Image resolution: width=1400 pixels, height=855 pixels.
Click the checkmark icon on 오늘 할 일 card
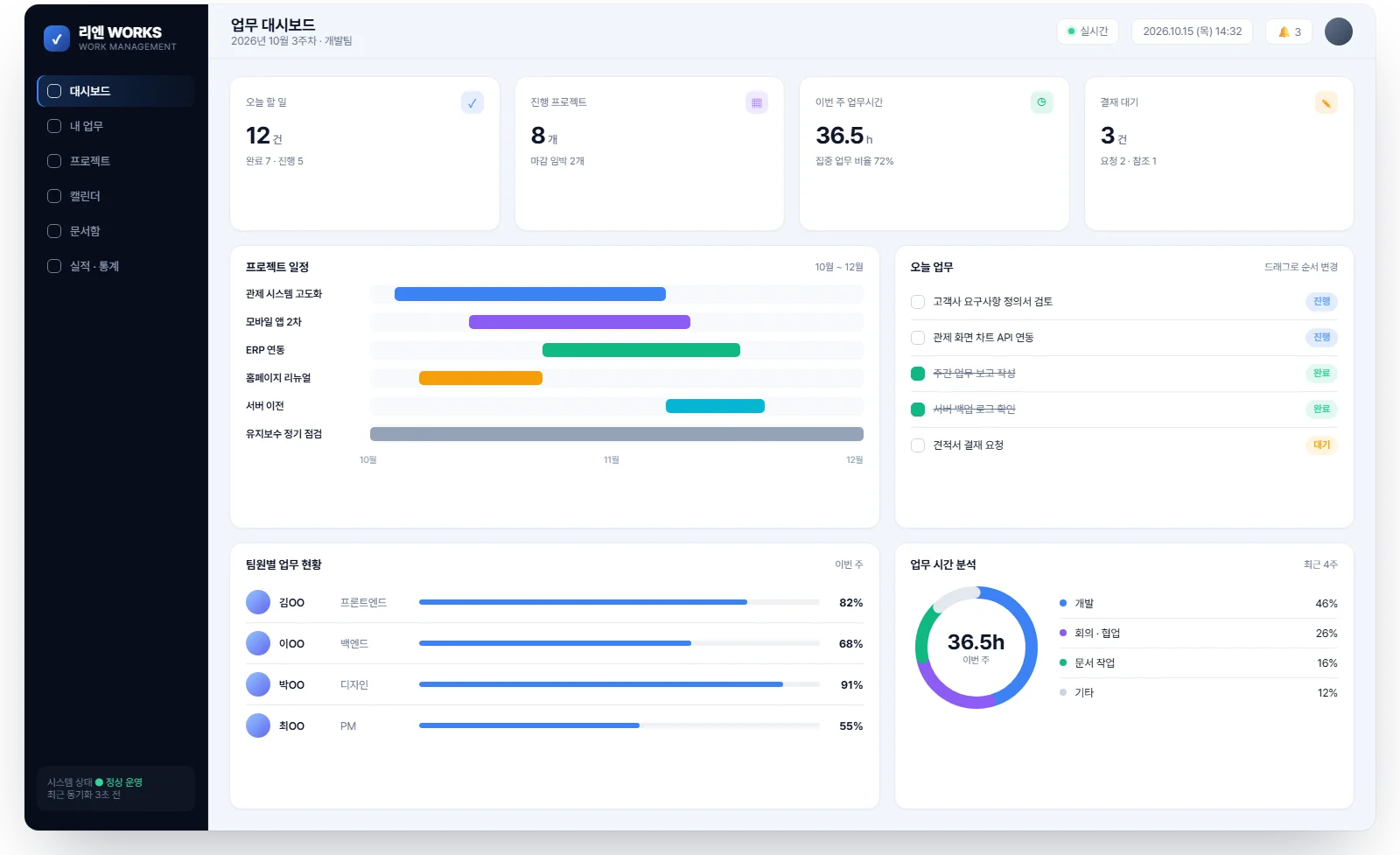coord(472,102)
